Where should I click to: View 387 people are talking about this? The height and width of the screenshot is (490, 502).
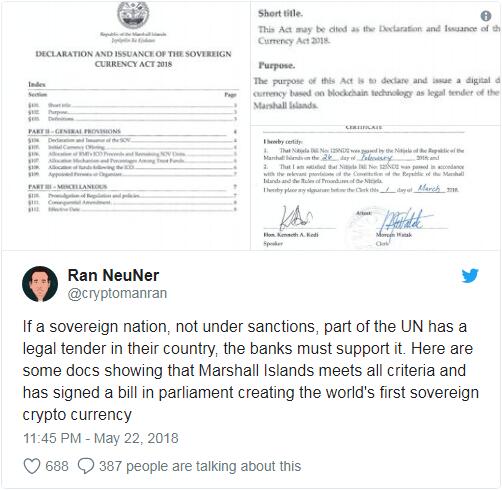click(x=200, y=466)
